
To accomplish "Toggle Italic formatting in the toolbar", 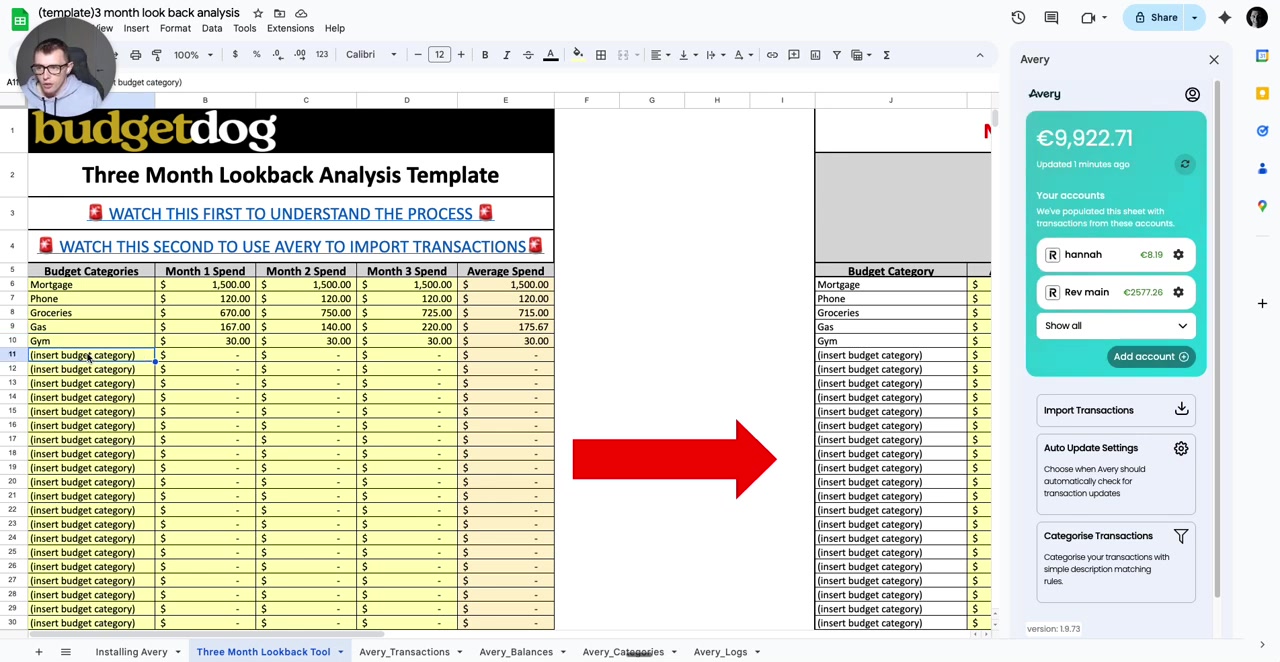I will point(506,55).
